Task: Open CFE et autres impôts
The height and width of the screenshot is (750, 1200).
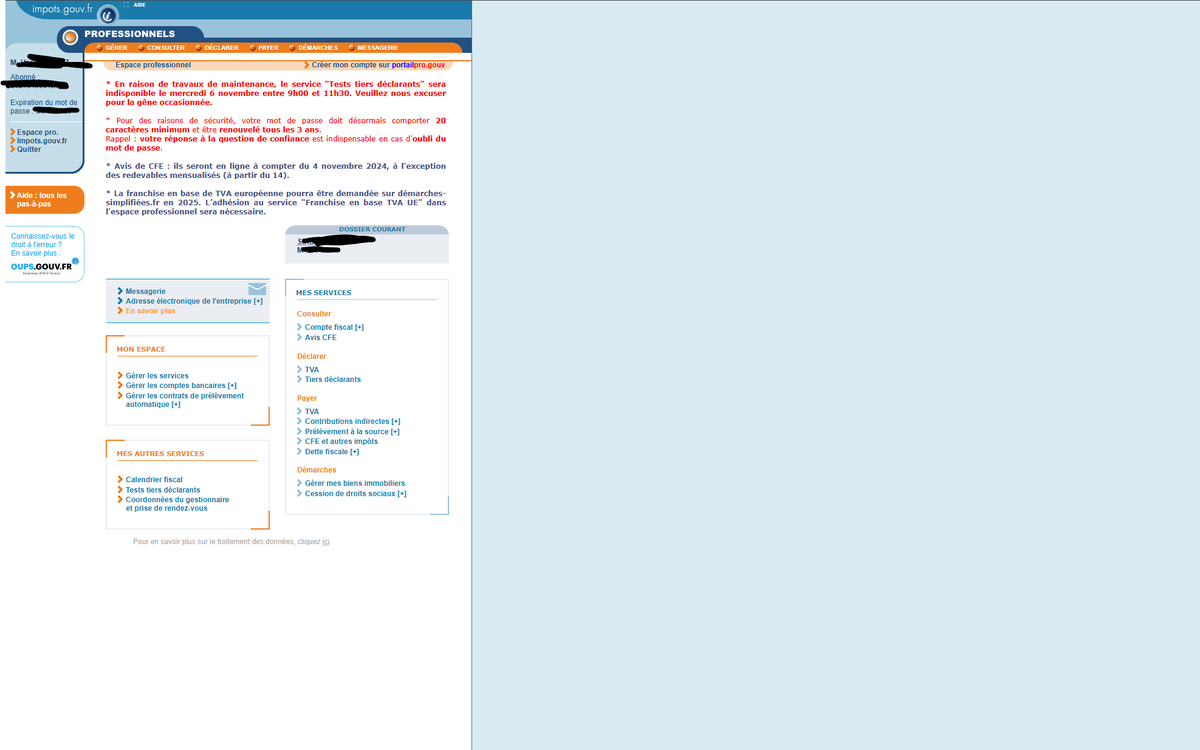Action: (341, 442)
